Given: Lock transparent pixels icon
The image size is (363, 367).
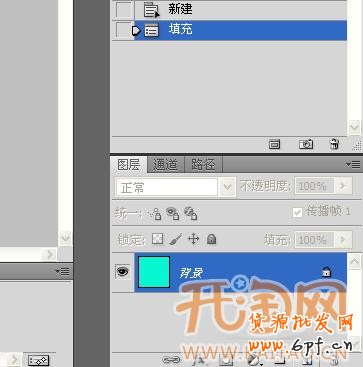Looking at the screenshot, I should point(157,239).
